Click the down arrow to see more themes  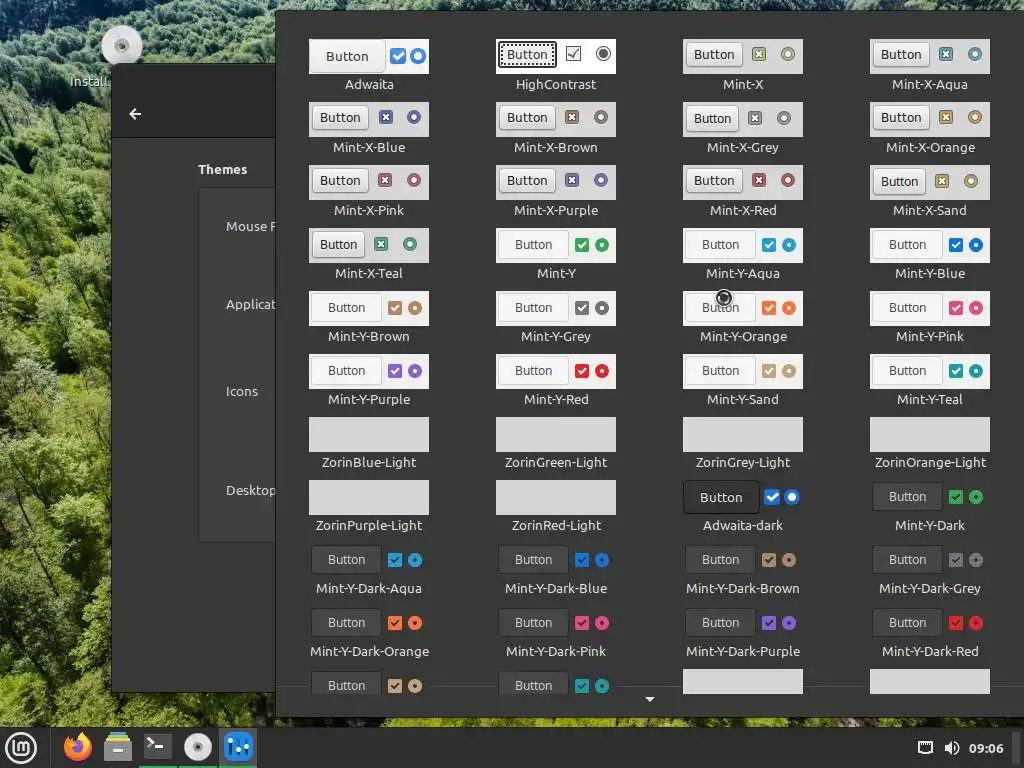tap(650, 699)
